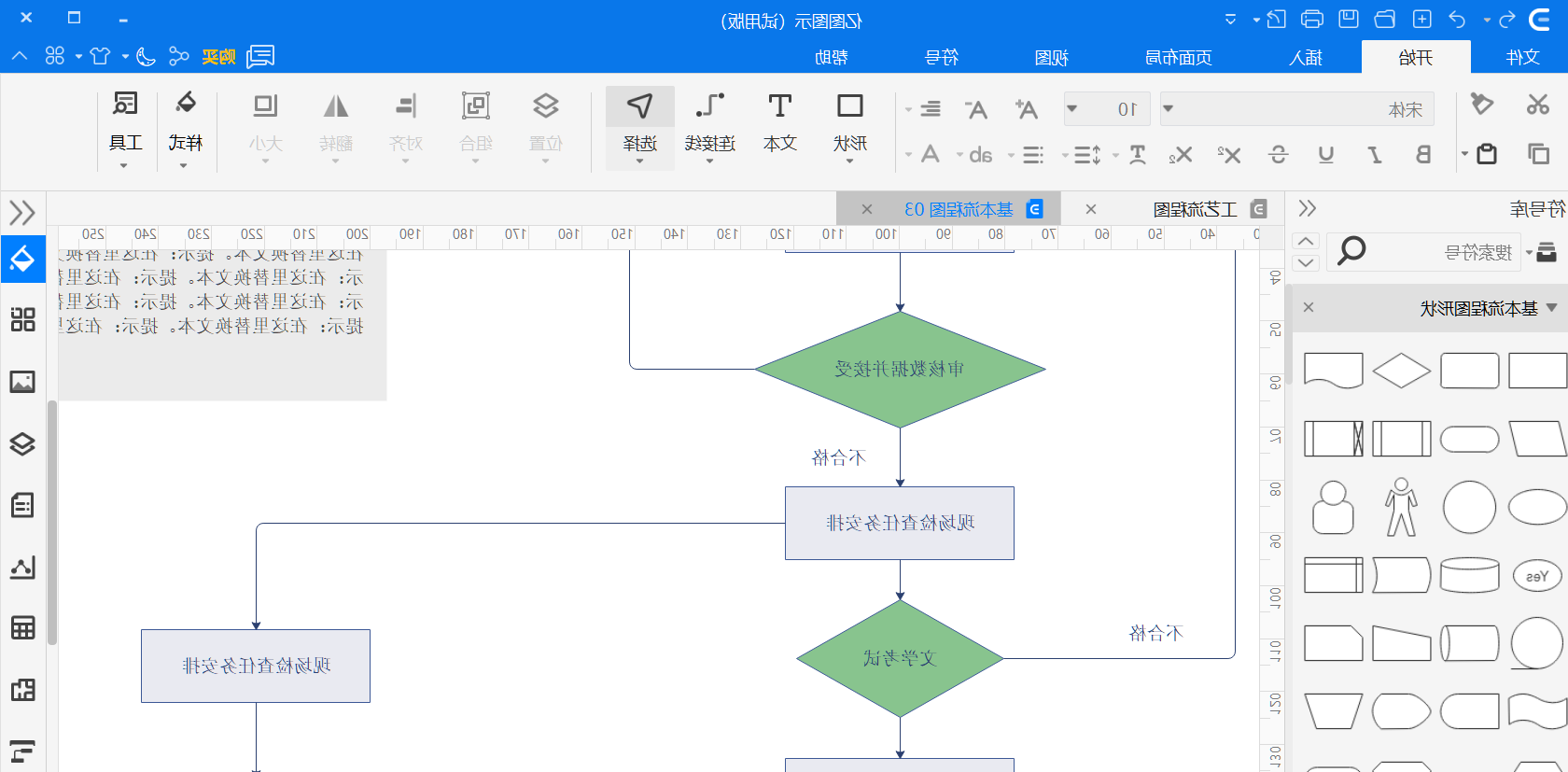Decrease font size with A- icon

(975, 109)
